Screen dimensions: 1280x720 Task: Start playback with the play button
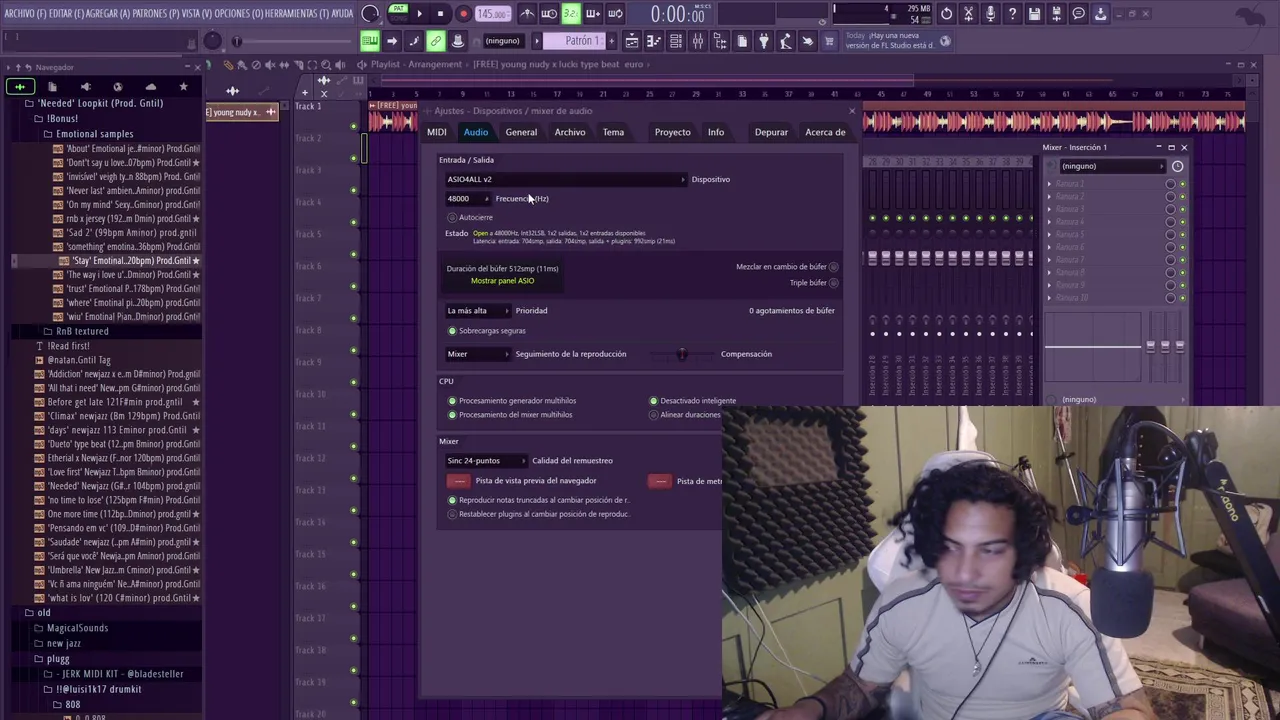(419, 14)
